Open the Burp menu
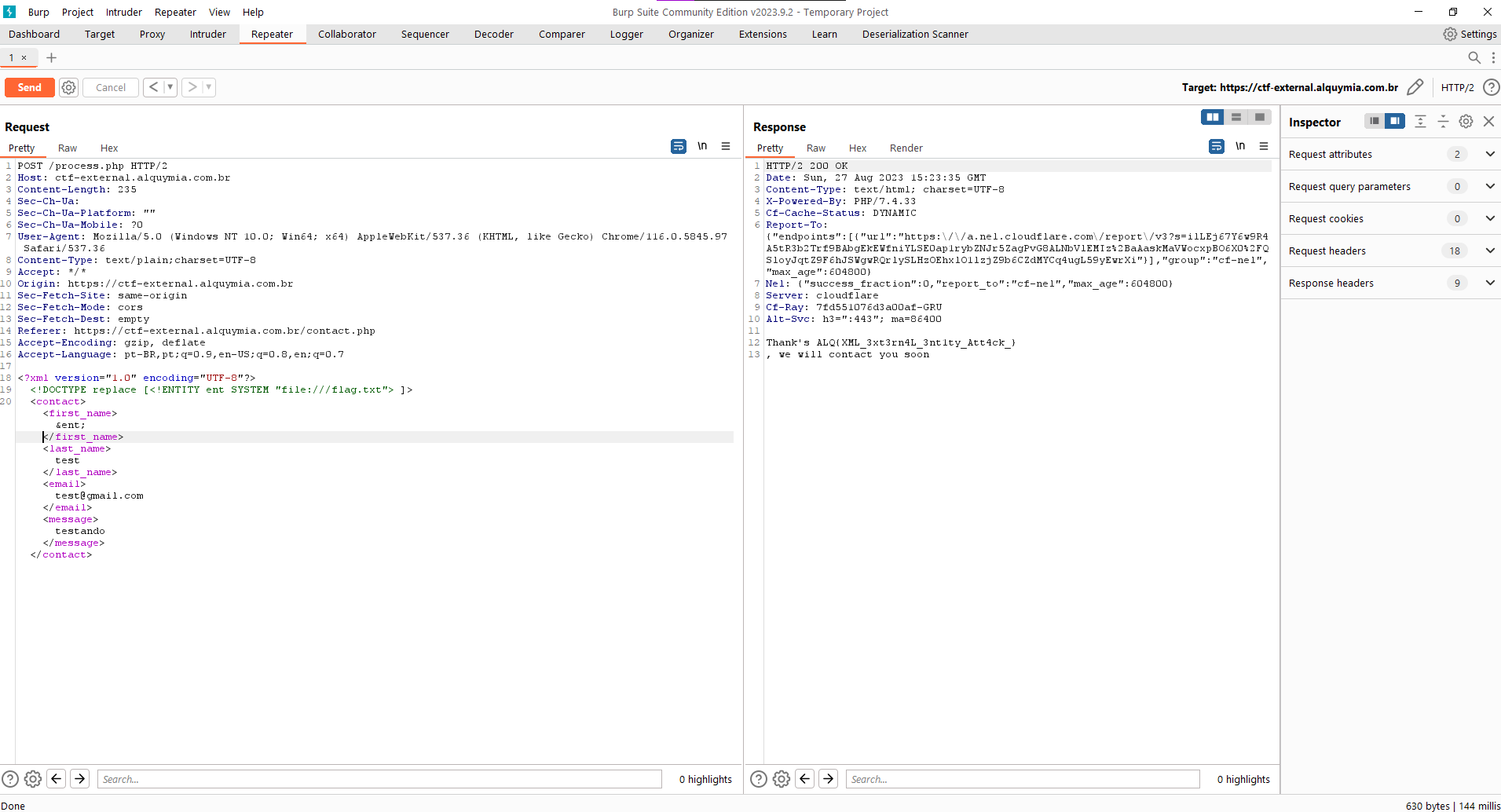Image resolution: width=1501 pixels, height=812 pixels. [38, 12]
